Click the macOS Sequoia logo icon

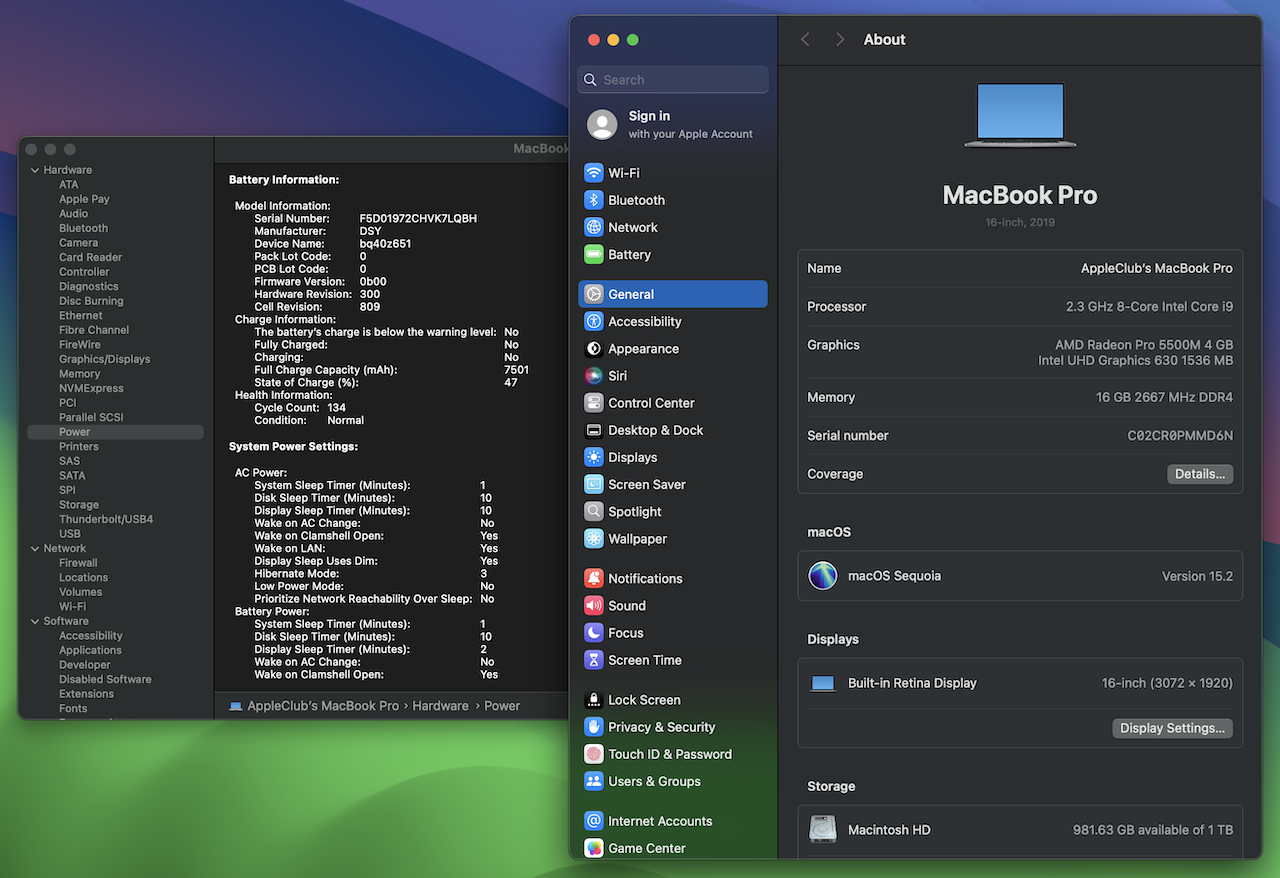coord(823,576)
